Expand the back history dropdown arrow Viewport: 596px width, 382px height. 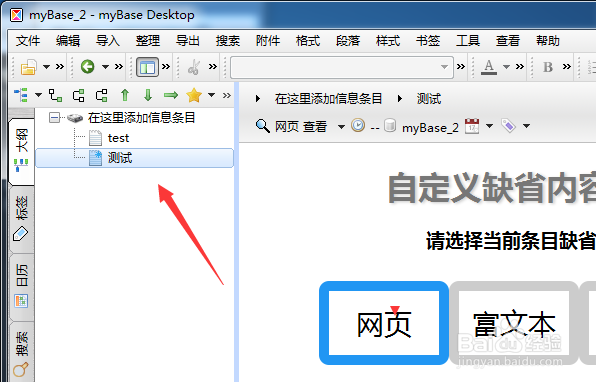pyautogui.click(x=105, y=67)
